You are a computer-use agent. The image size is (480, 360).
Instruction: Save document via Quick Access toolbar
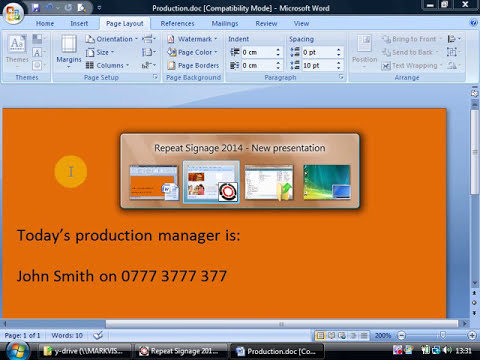[36, 7]
